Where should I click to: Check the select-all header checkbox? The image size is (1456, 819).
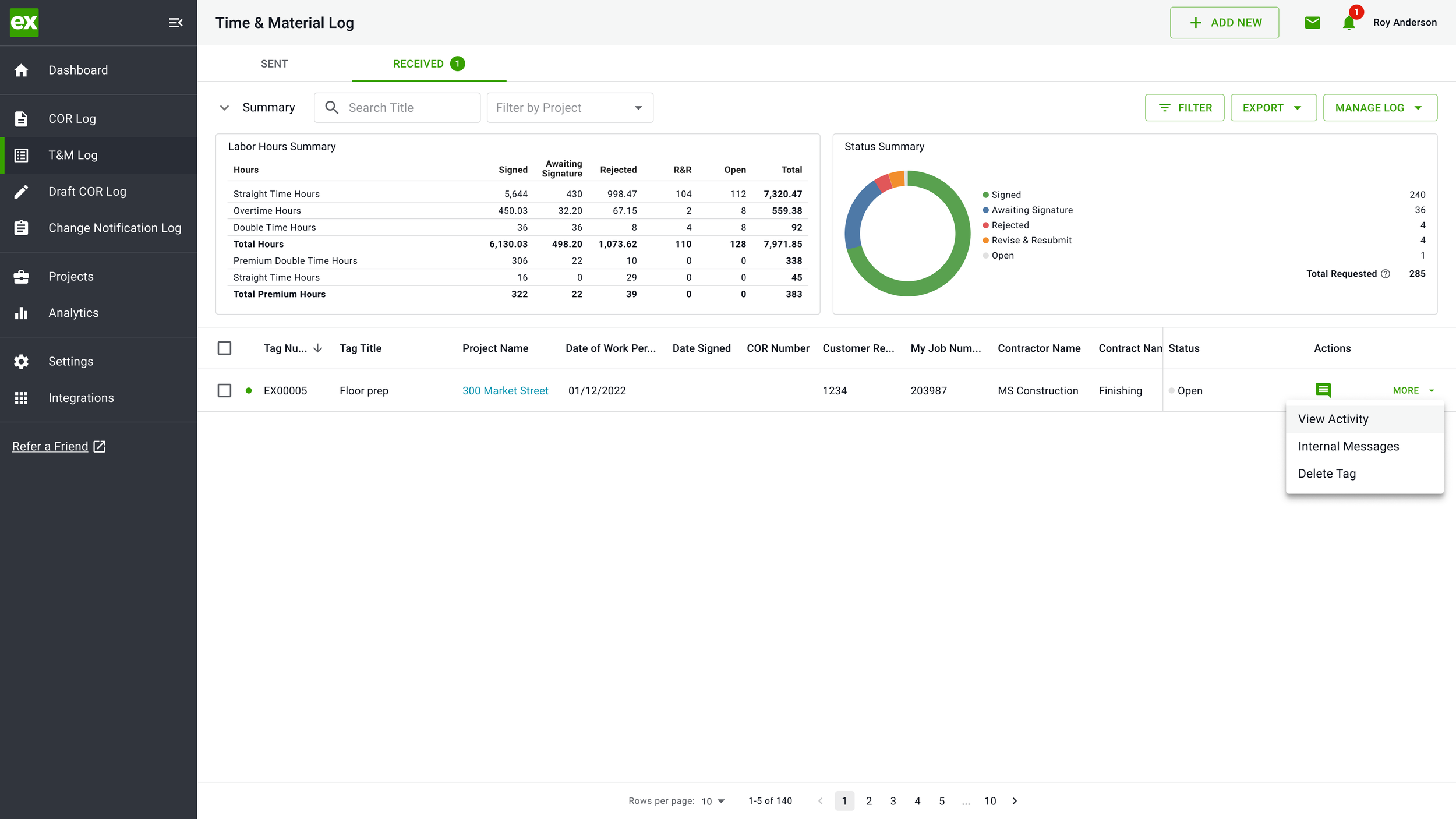click(224, 348)
